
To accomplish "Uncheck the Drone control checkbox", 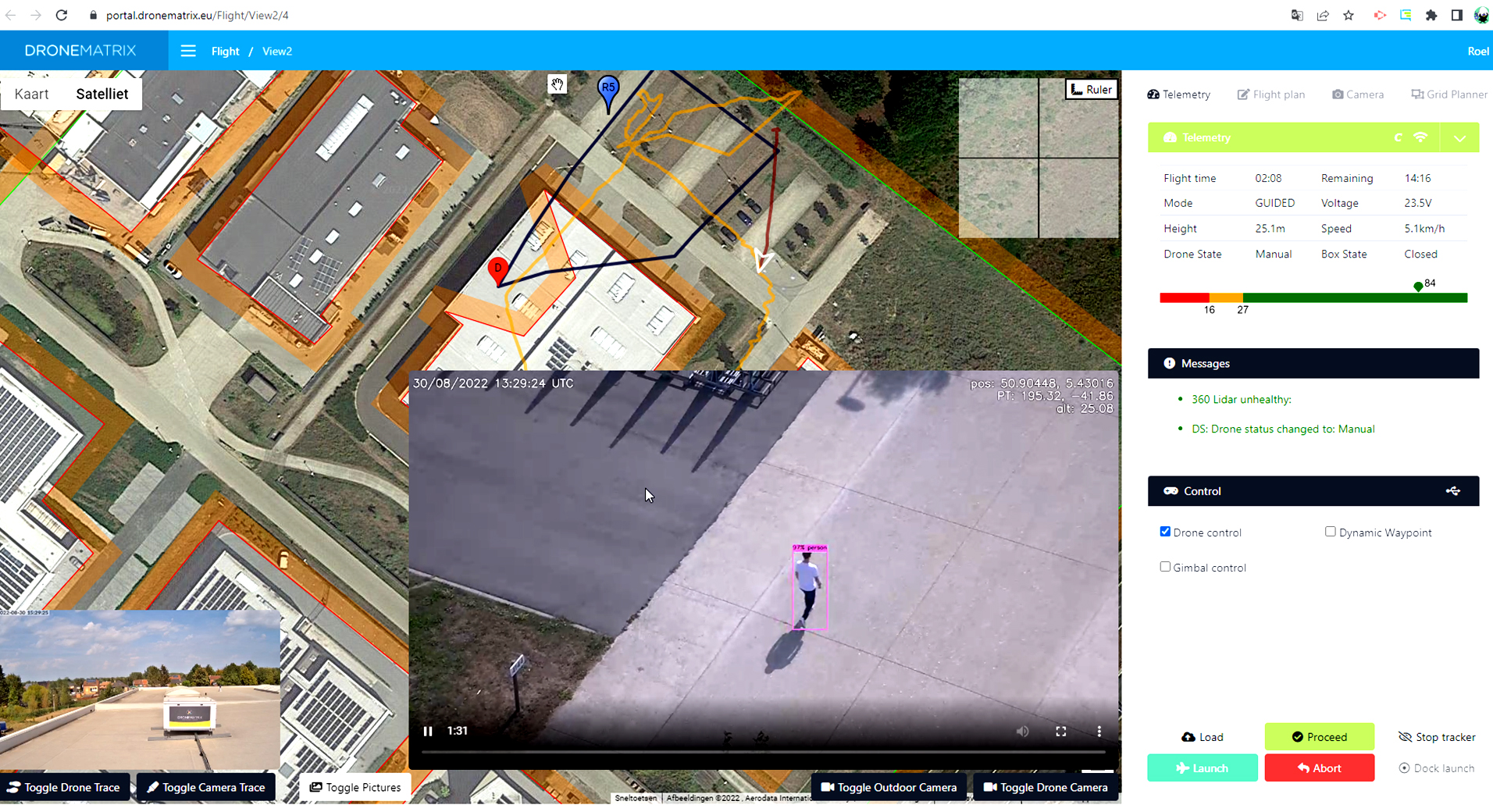I will pos(1165,532).
